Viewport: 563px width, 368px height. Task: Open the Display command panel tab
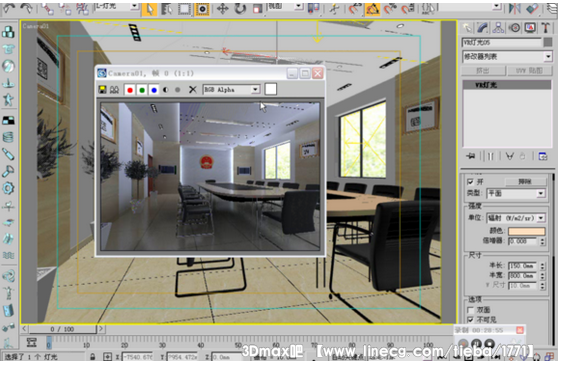pos(530,28)
